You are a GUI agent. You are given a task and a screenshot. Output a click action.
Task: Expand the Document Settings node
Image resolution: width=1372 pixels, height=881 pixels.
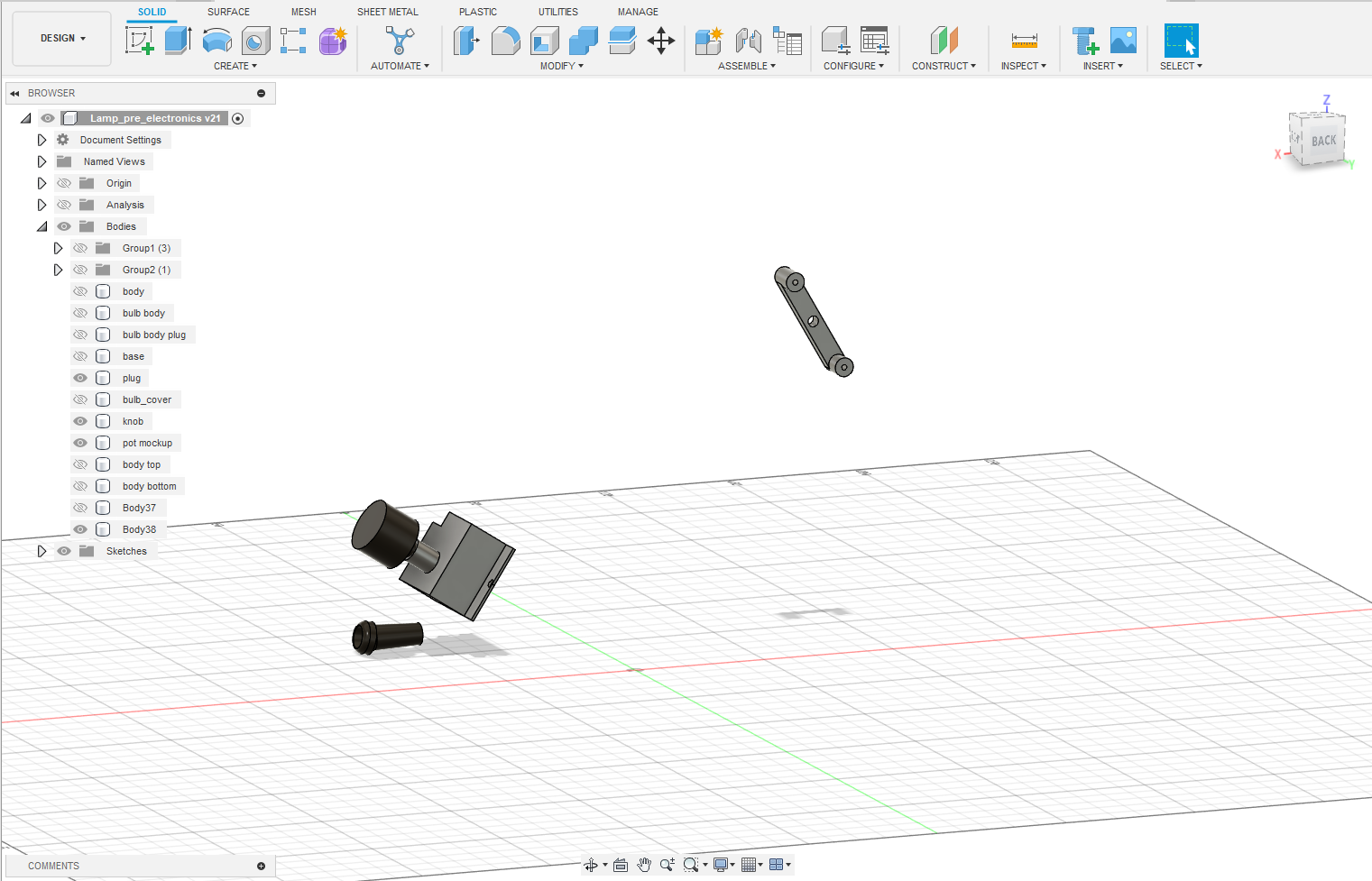[x=41, y=140]
